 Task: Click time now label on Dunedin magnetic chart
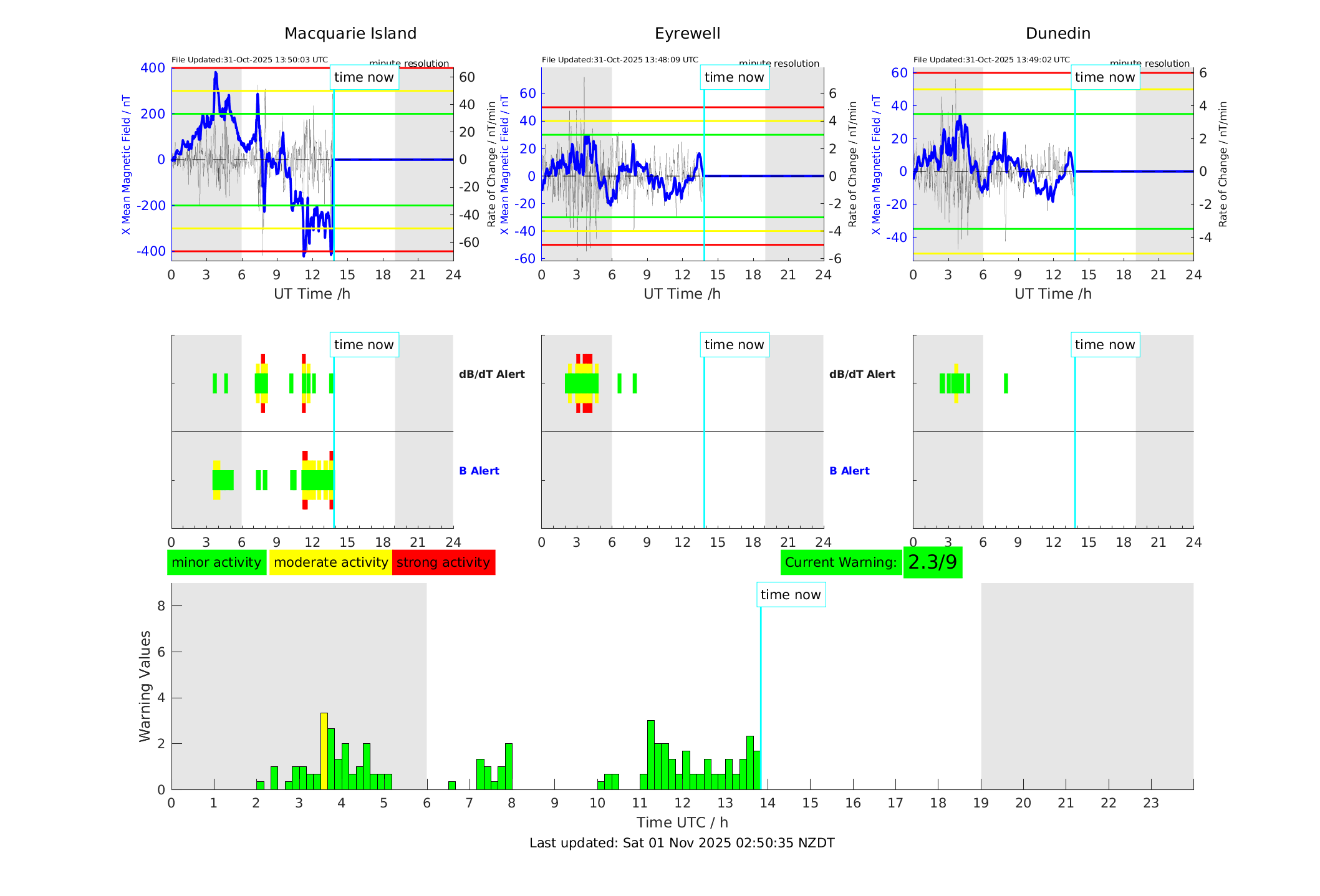pos(1105,77)
